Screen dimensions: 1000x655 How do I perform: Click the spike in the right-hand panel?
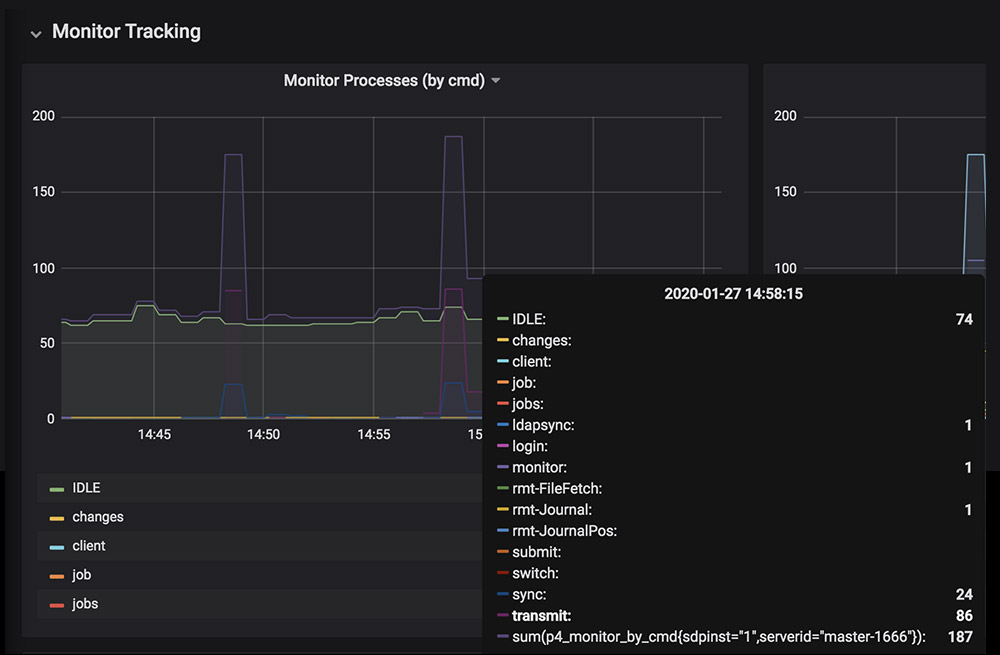point(975,155)
